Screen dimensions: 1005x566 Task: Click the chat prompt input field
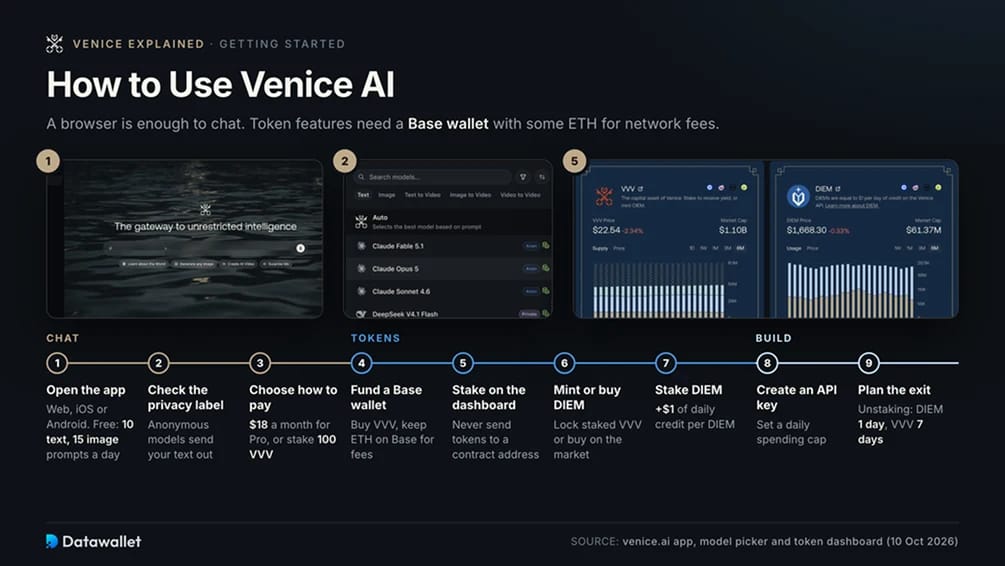206,247
